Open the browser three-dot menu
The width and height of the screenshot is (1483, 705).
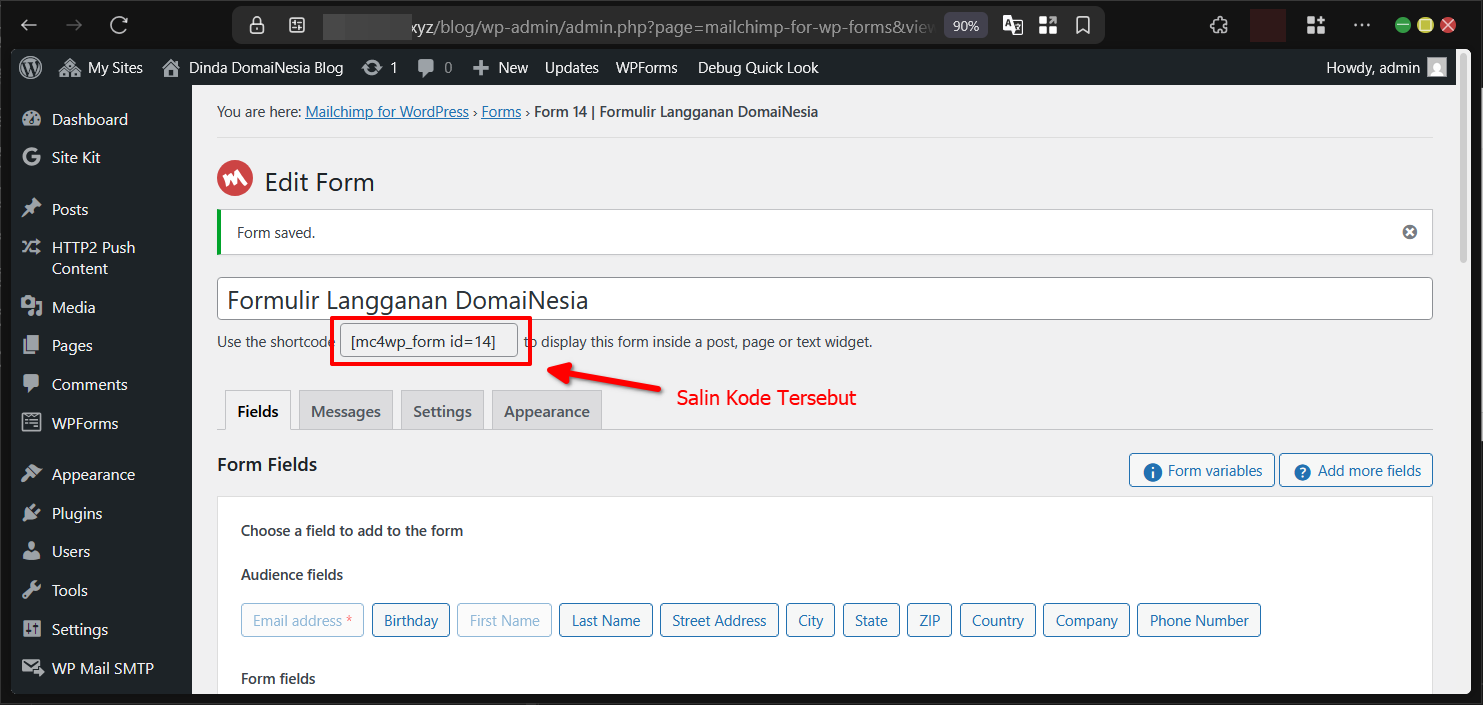pos(1362,24)
